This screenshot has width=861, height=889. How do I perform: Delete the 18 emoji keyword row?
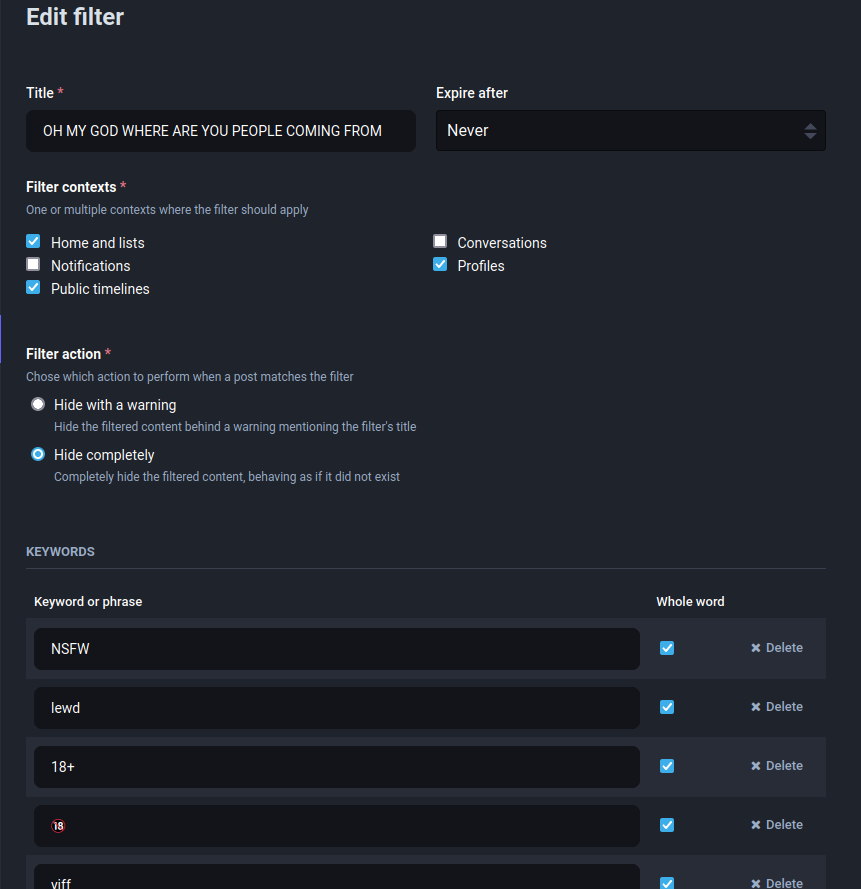(x=777, y=825)
